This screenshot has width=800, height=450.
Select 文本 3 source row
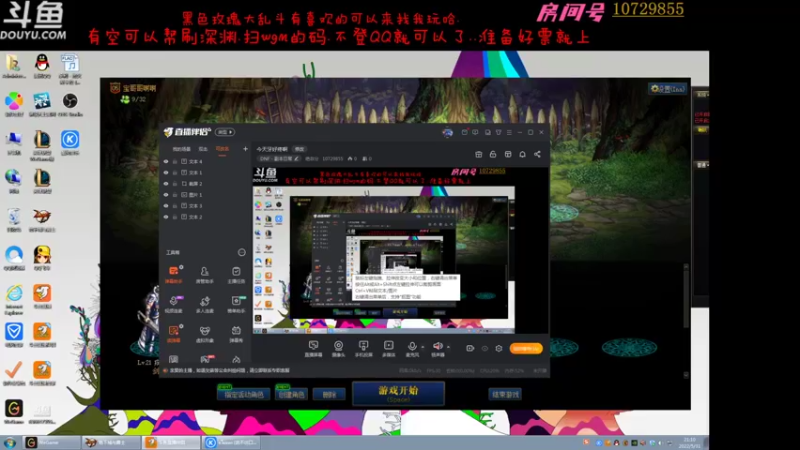click(204, 206)
